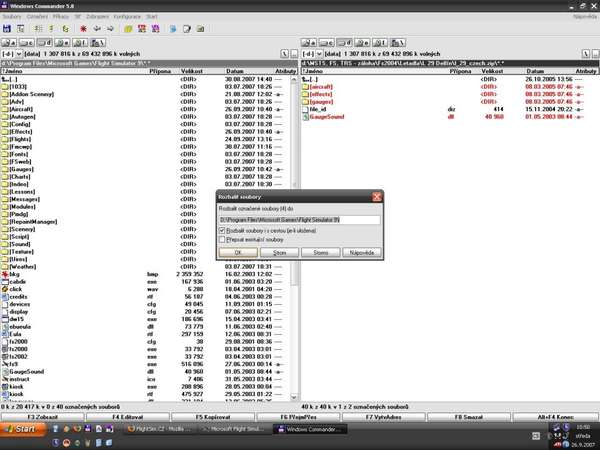Open the Příkazy menu
Image resolution: width=600 pixels, height=450 pixels.
pos(61,16)
